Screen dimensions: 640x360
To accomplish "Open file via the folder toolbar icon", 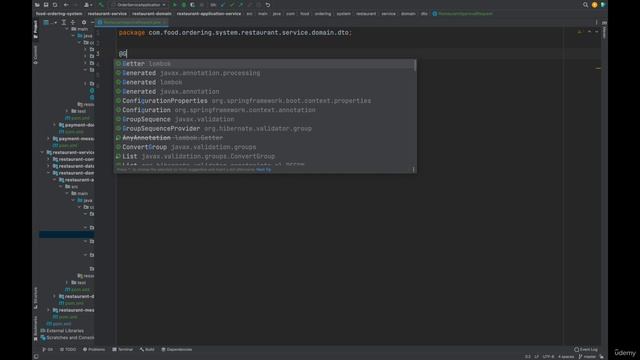I will pyautogui.click(x=37, y=5).
